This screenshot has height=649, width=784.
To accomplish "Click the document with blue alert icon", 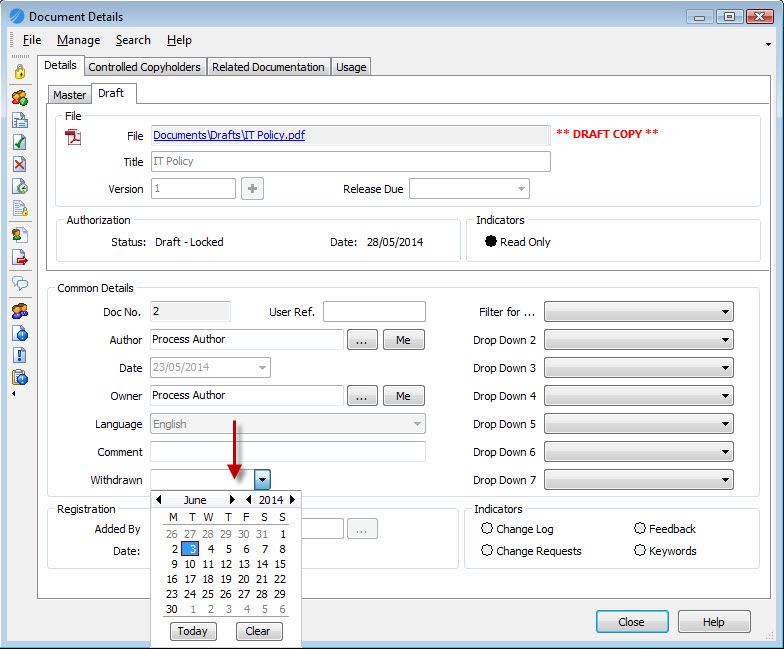I will tap(20, 333).
